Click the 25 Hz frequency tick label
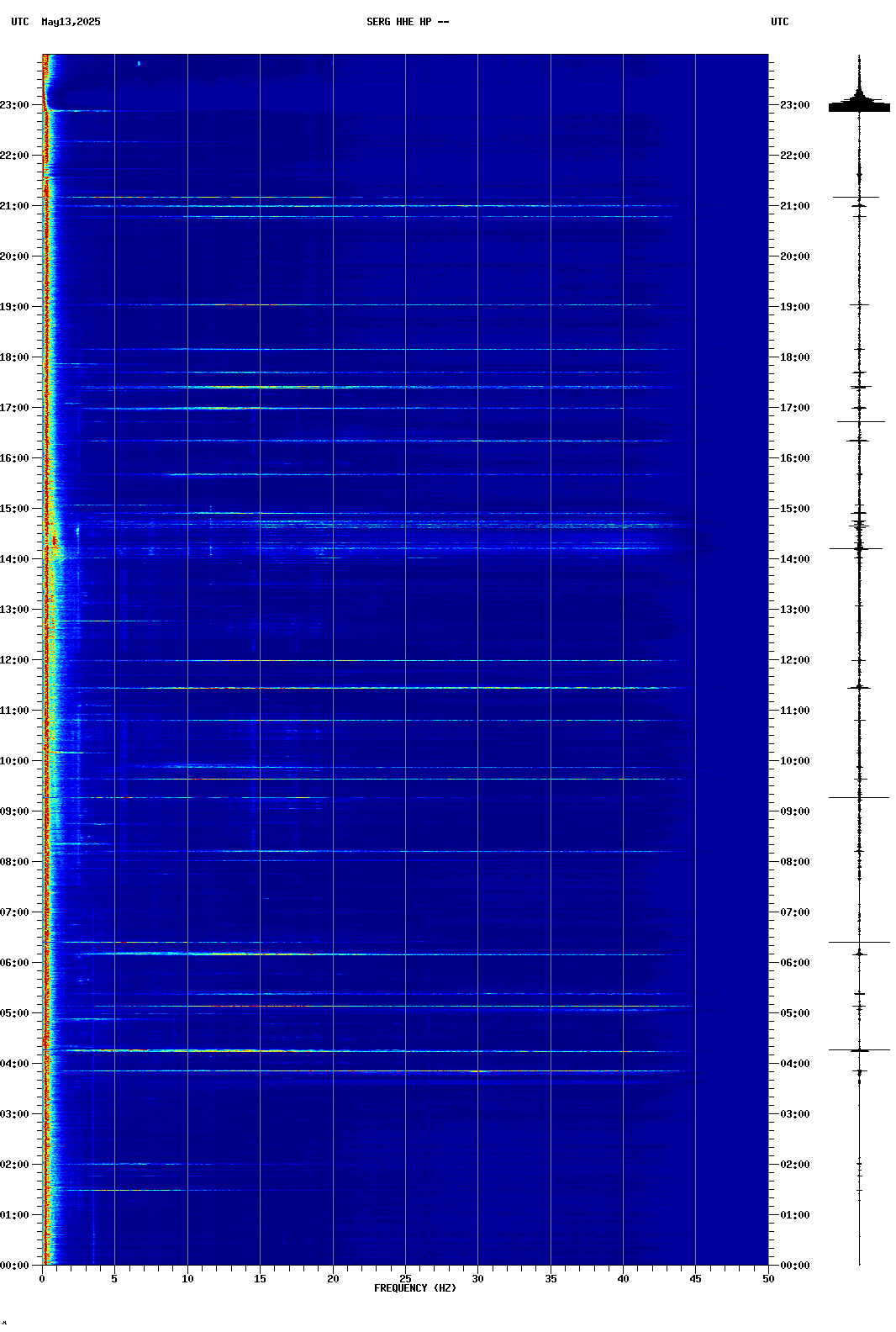 [405, 1279]
